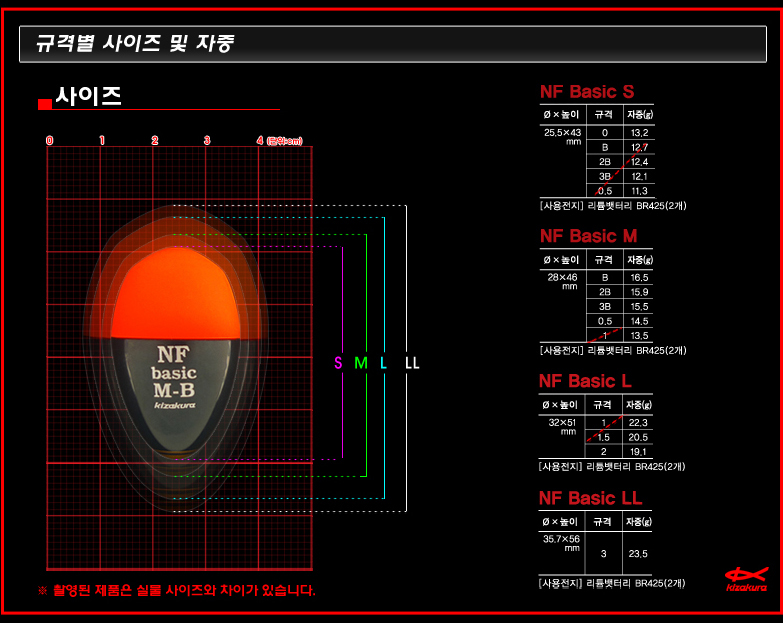Click spec '1.5' in NF Basic L table
This screenshot has height=623, width=783.
tap(604, 437)
